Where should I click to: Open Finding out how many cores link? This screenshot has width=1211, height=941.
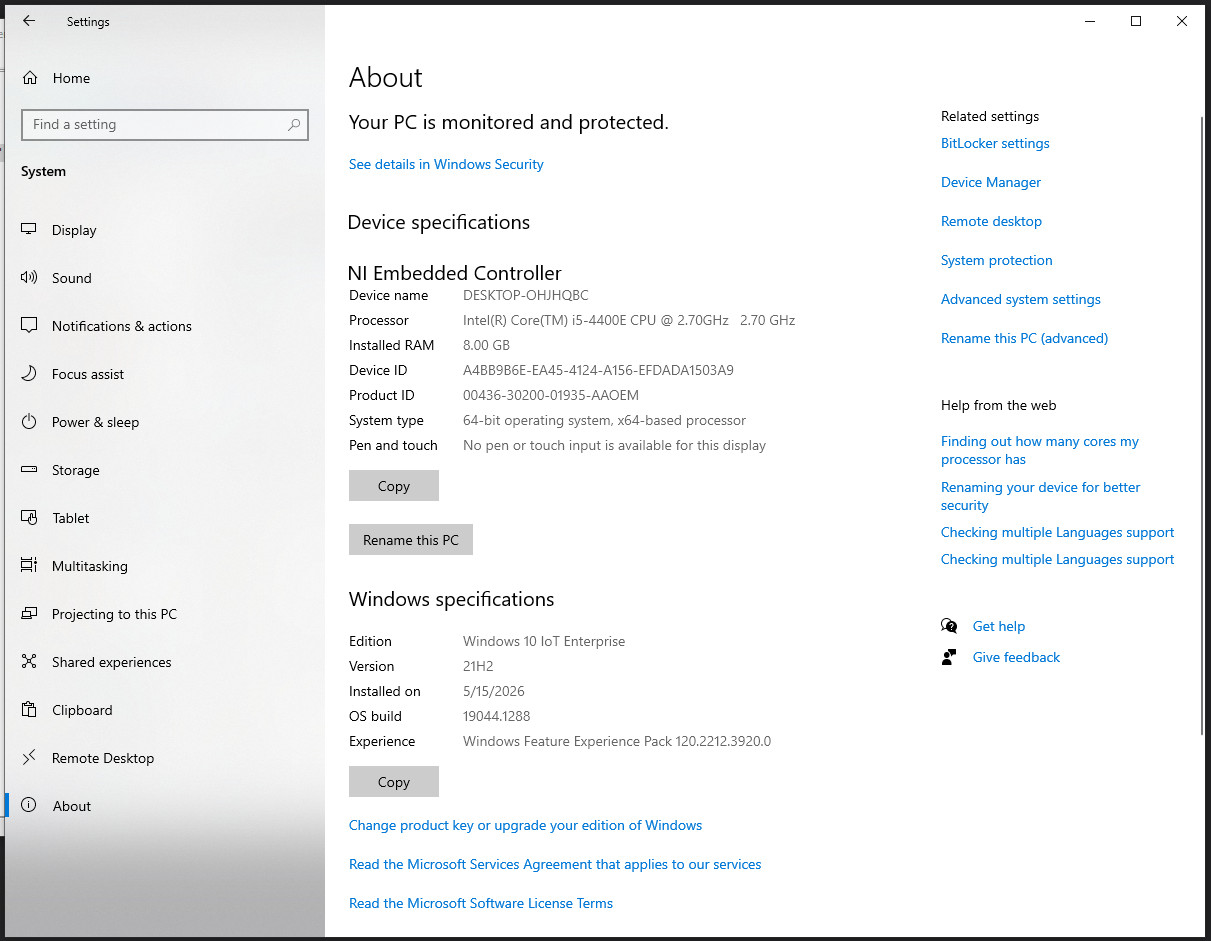[1040, 450]
